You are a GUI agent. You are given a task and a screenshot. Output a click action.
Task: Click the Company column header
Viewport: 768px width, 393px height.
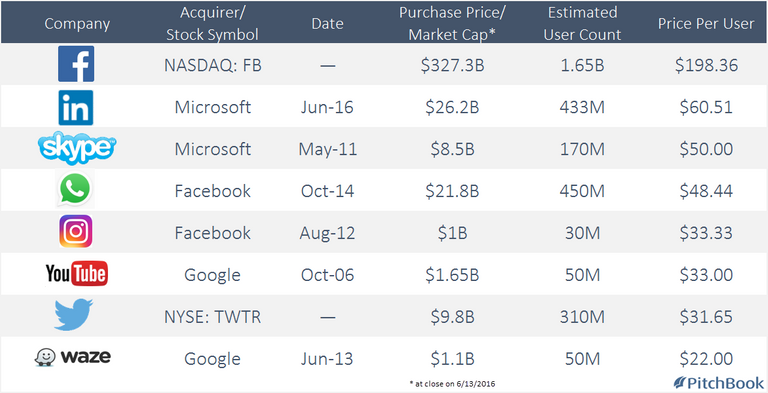pos(77,24)
